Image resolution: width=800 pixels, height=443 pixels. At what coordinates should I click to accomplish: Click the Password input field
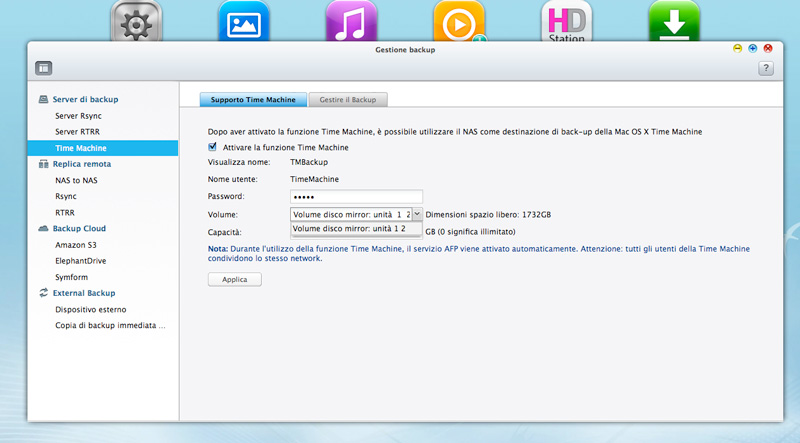click(356, 196)
